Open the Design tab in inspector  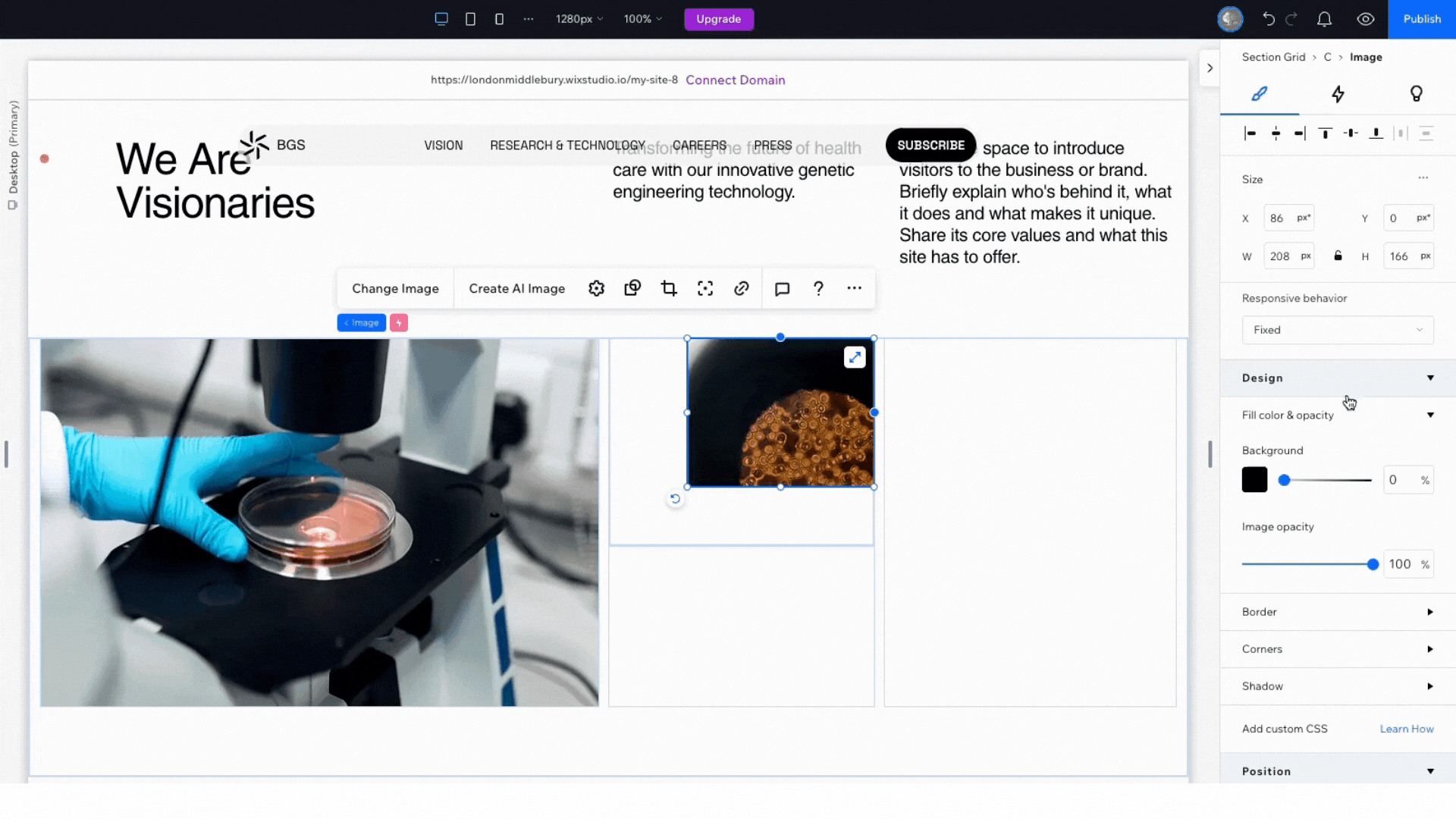1260,94
